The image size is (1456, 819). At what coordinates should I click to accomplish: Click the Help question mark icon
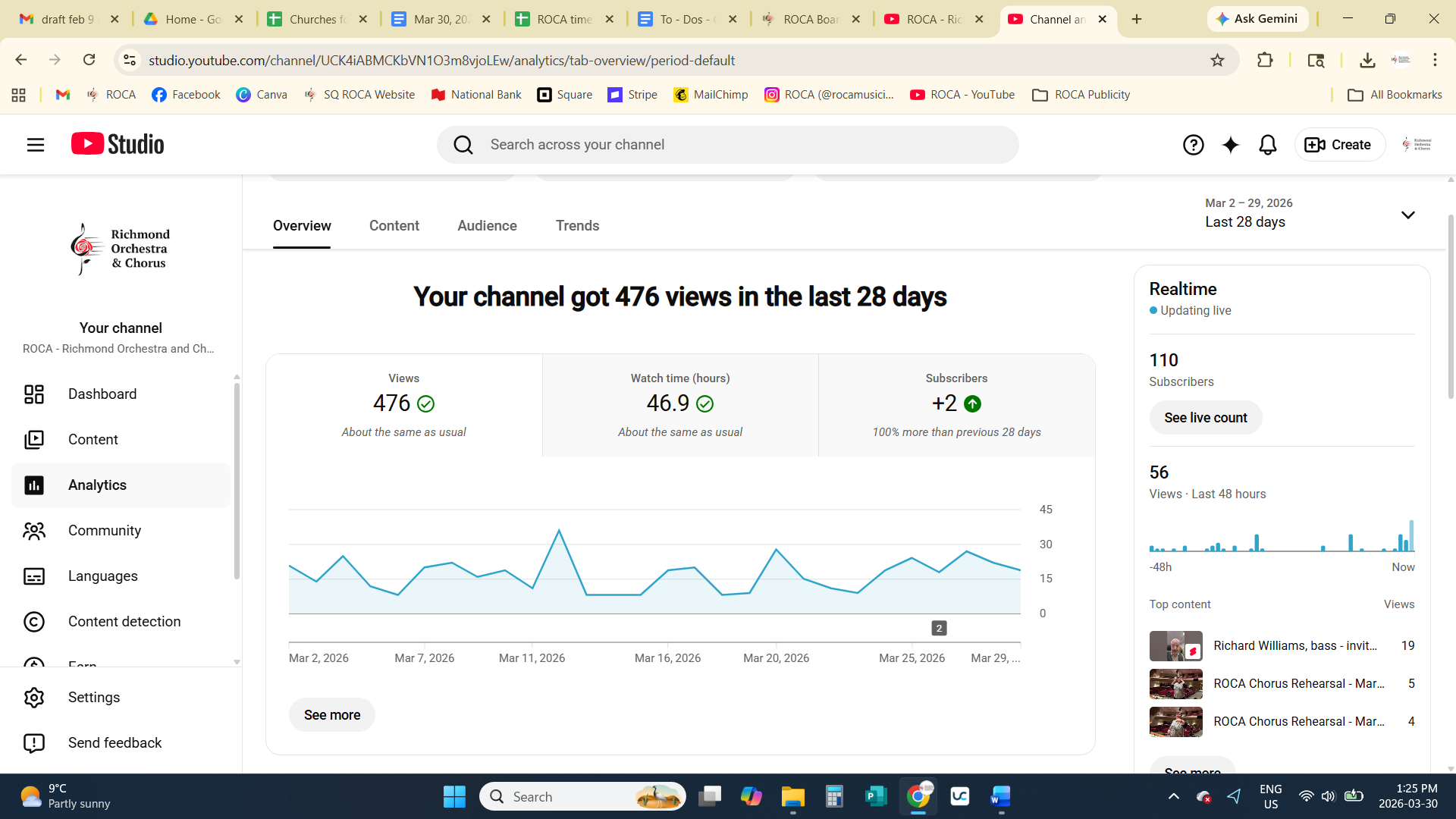(1193, 145)
